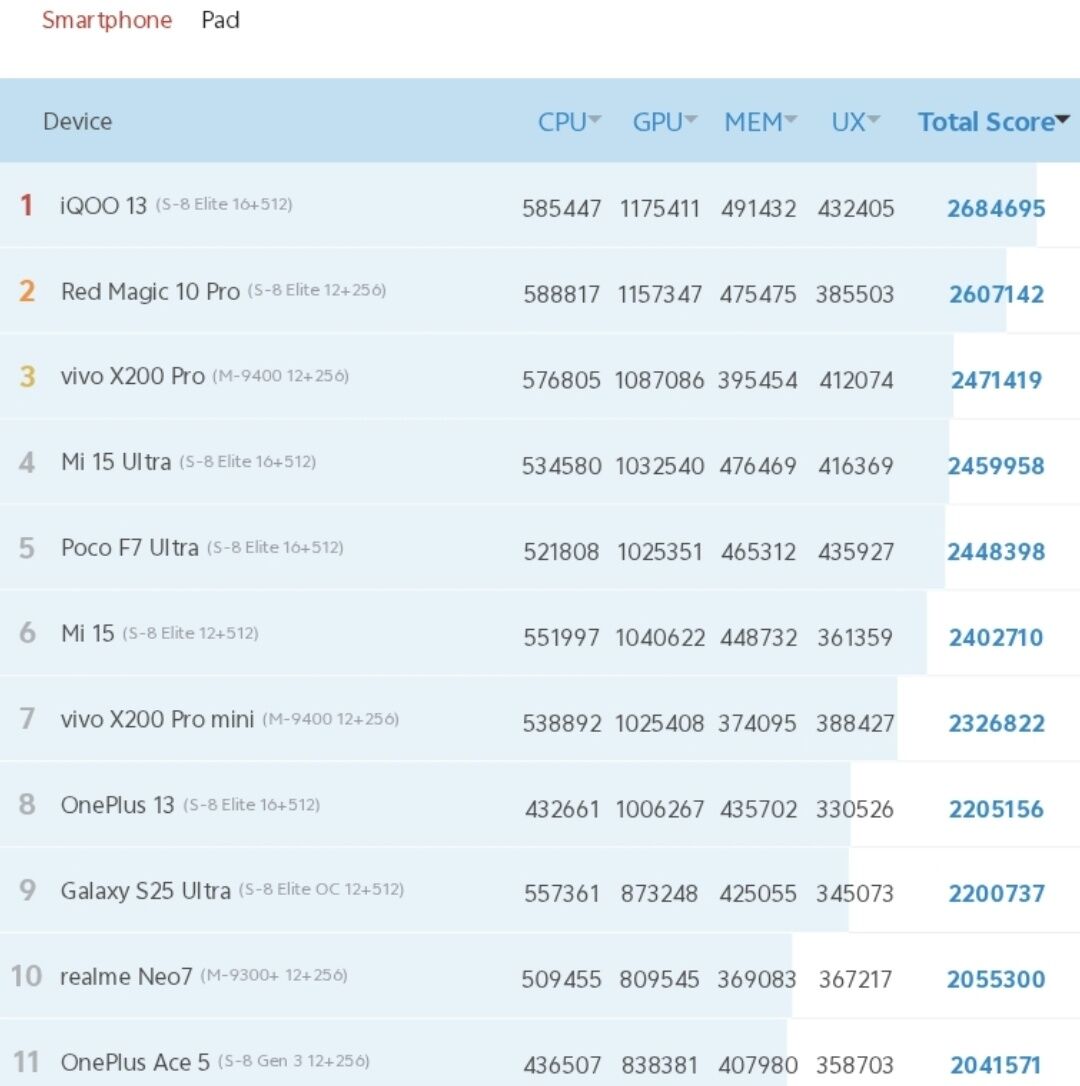Click iQOO 13 MEM score 491432

click(x=759, y=208)
